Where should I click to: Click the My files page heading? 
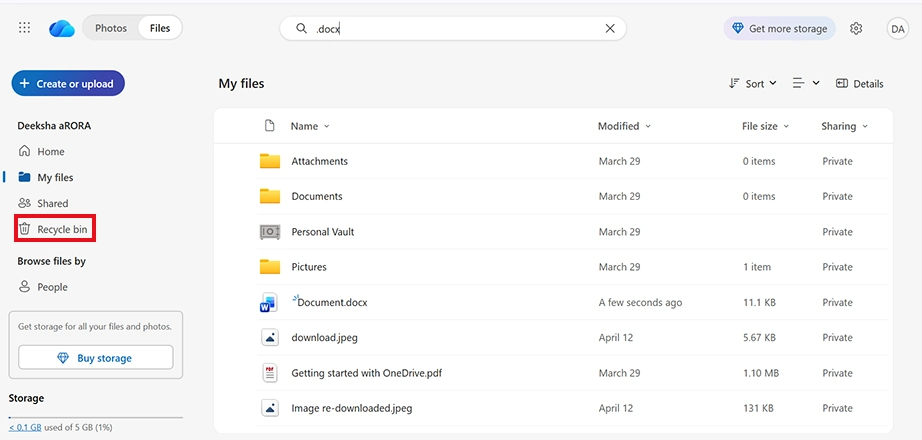click(241, 84)
